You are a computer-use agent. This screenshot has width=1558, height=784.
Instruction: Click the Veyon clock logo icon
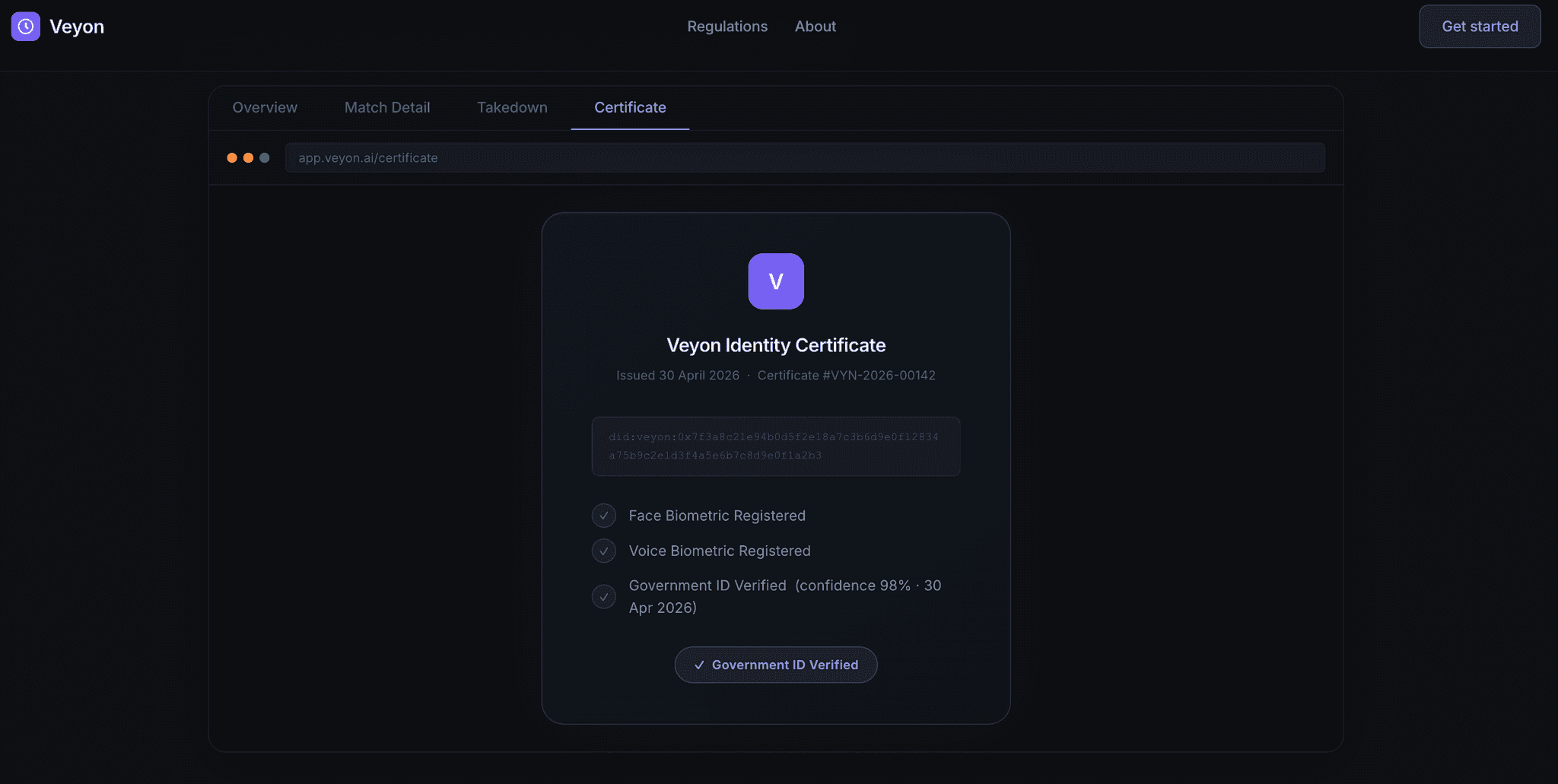(26, 27)
